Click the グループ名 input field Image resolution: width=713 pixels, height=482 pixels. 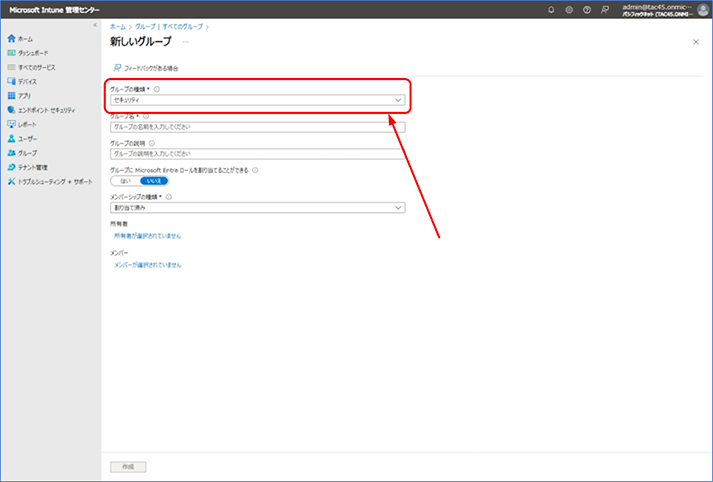click(x=257, y=127)
